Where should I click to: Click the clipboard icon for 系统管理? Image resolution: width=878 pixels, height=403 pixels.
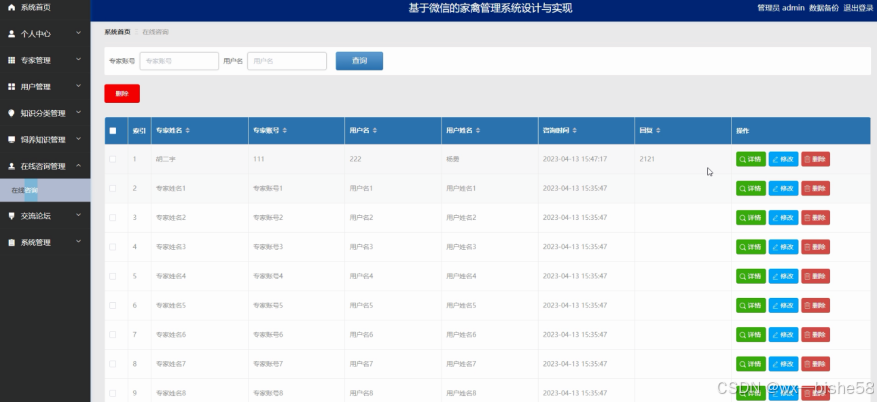tap(11, 242)
